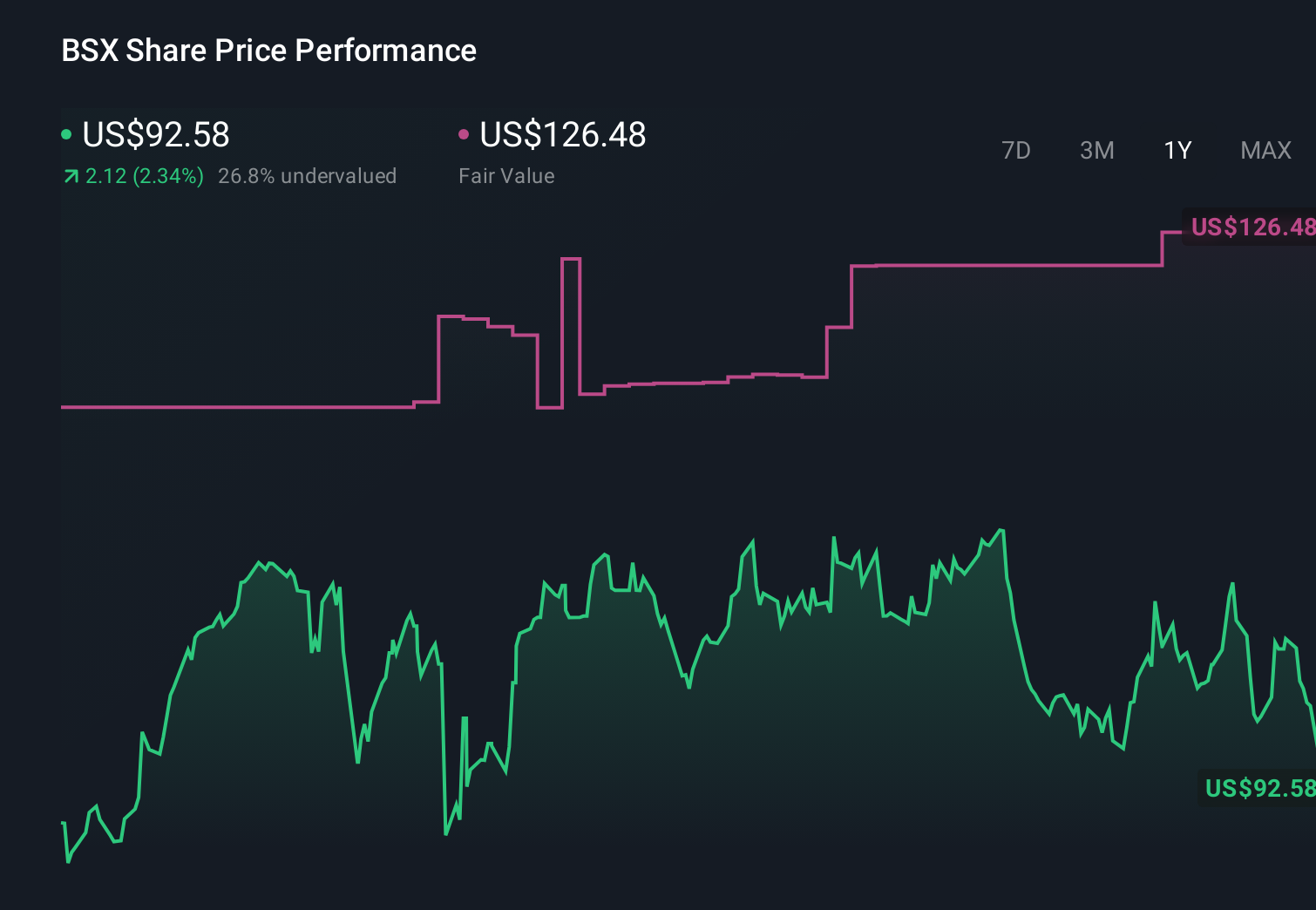Toggle the share price series visibility
Image resolution: width=1316 pixels, height=910 pixels.
pos(155,135)
